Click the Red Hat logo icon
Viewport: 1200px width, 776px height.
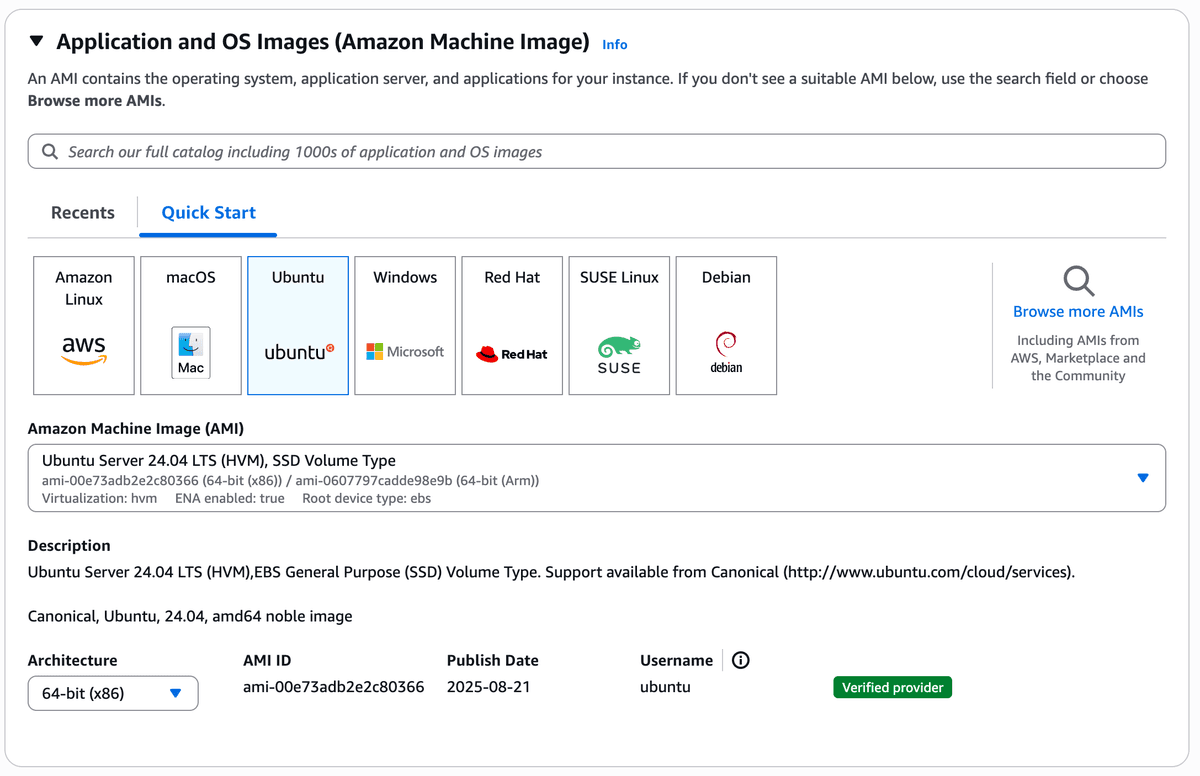point(512,354)
